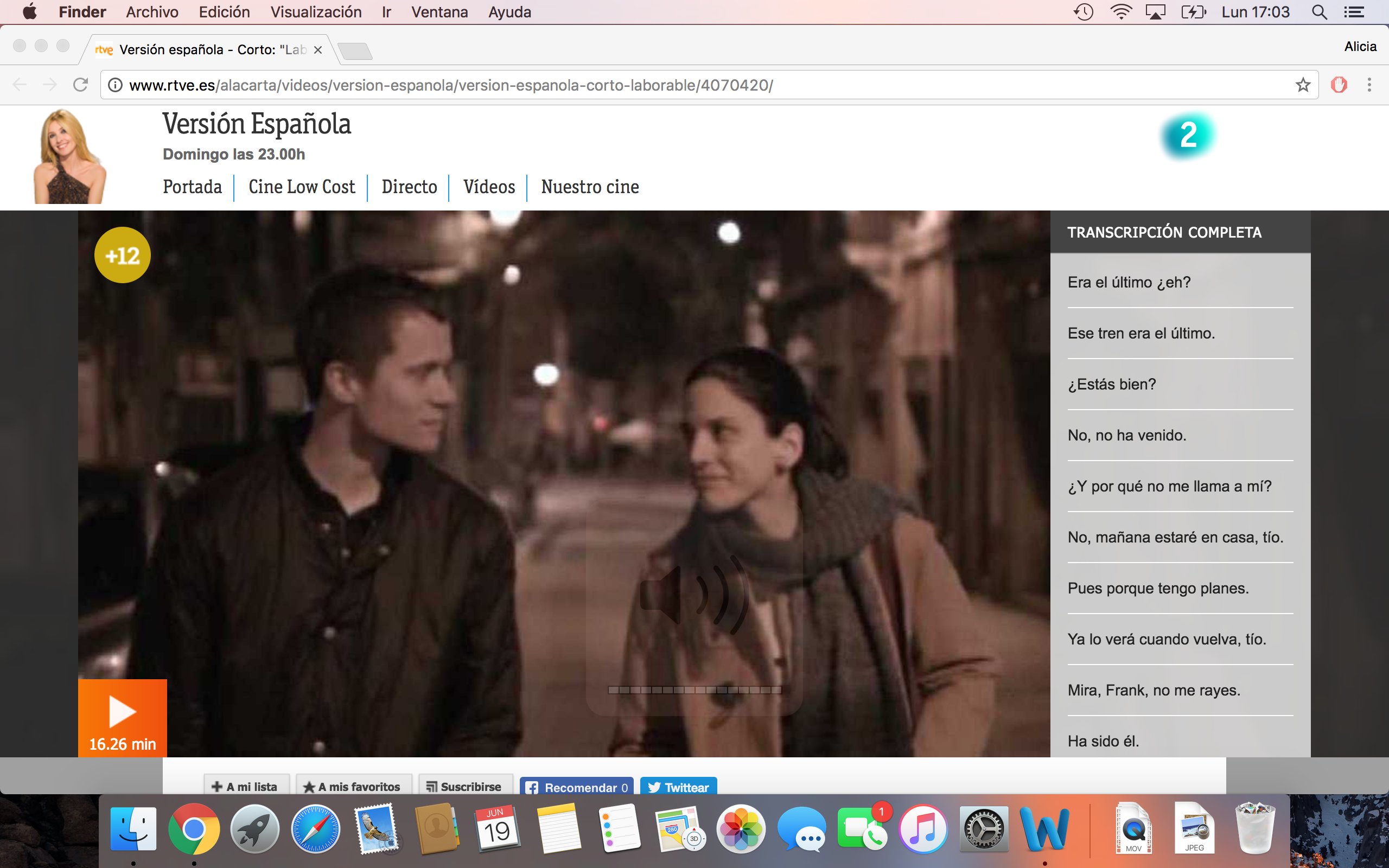The height and width of the screenshot is (868, 1389).
Task: Open the Edición menu
Action: coord(225,12)
